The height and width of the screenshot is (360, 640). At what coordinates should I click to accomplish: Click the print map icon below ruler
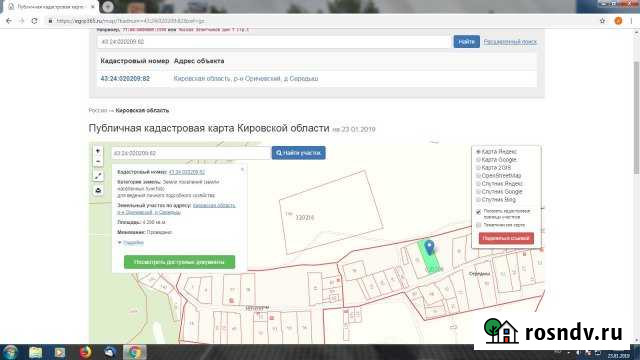[98, 191]
